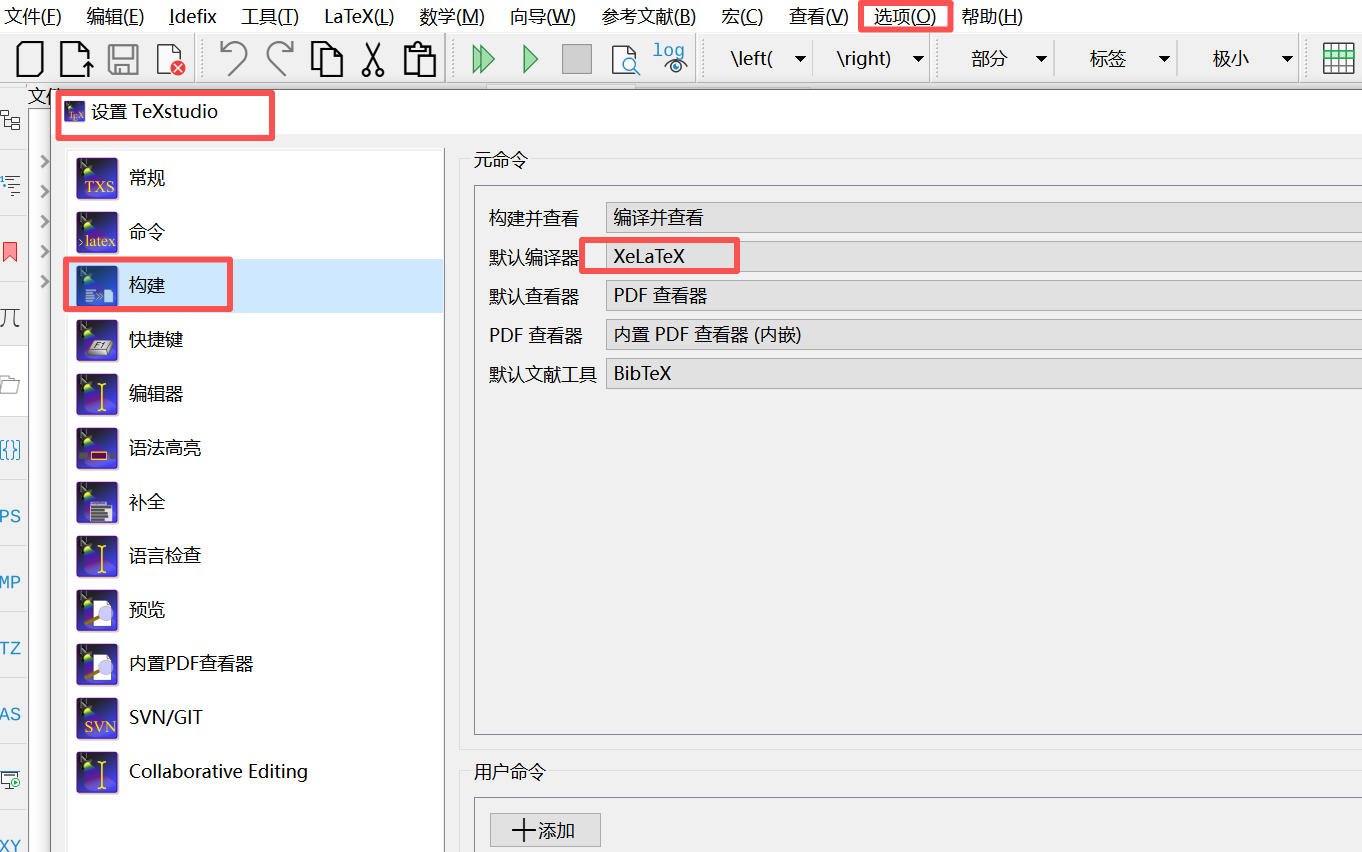Insert a table using the grid icon
This screenshot has height=852, width=1362.
pyautogui.click(x=1338, y=59)
